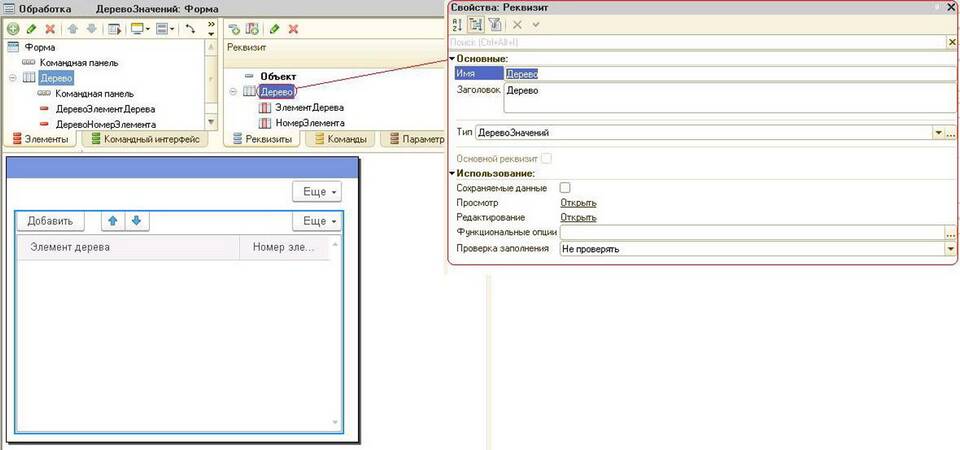Switch to the Элементы tab
Viewport: 960px width, 450px height.
40,140
